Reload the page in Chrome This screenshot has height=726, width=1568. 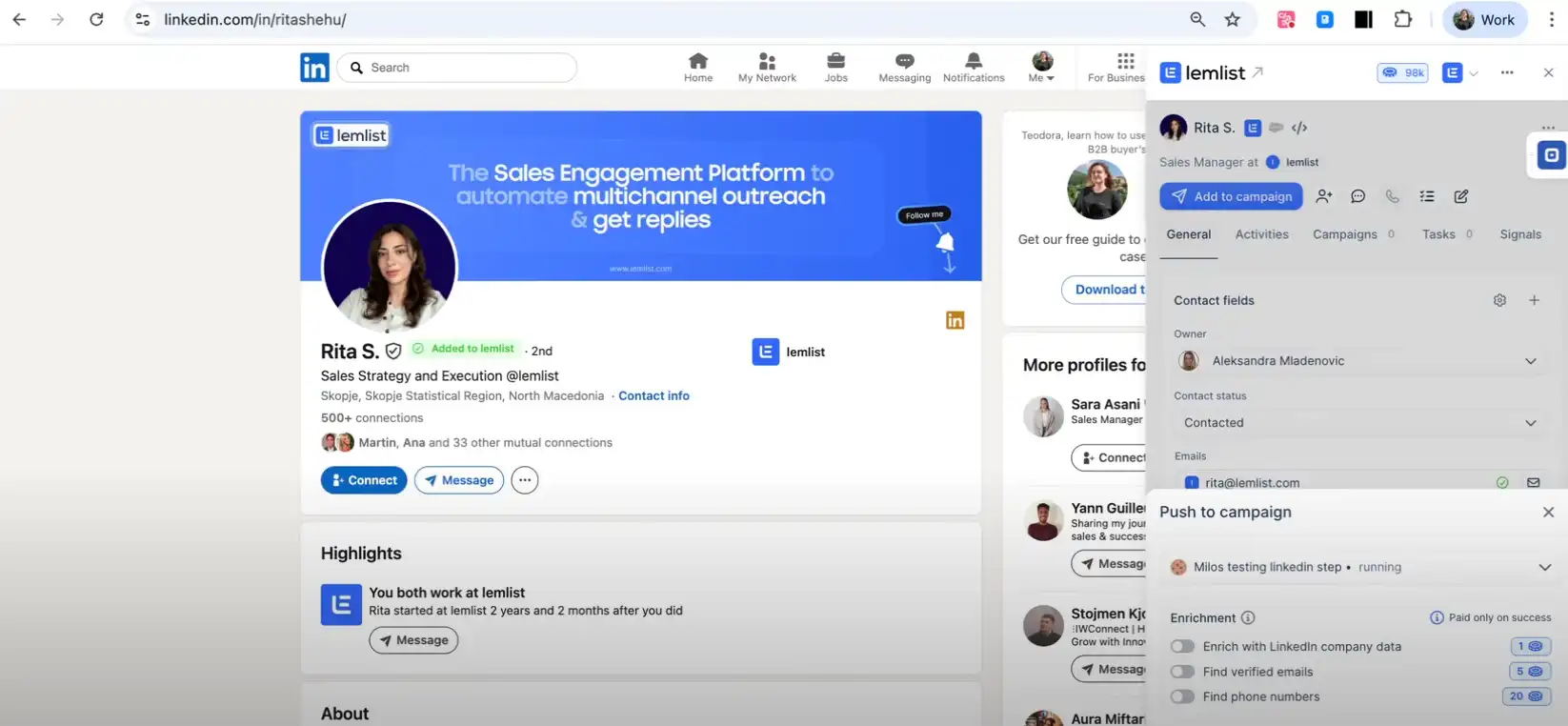(x=96, y=19)
